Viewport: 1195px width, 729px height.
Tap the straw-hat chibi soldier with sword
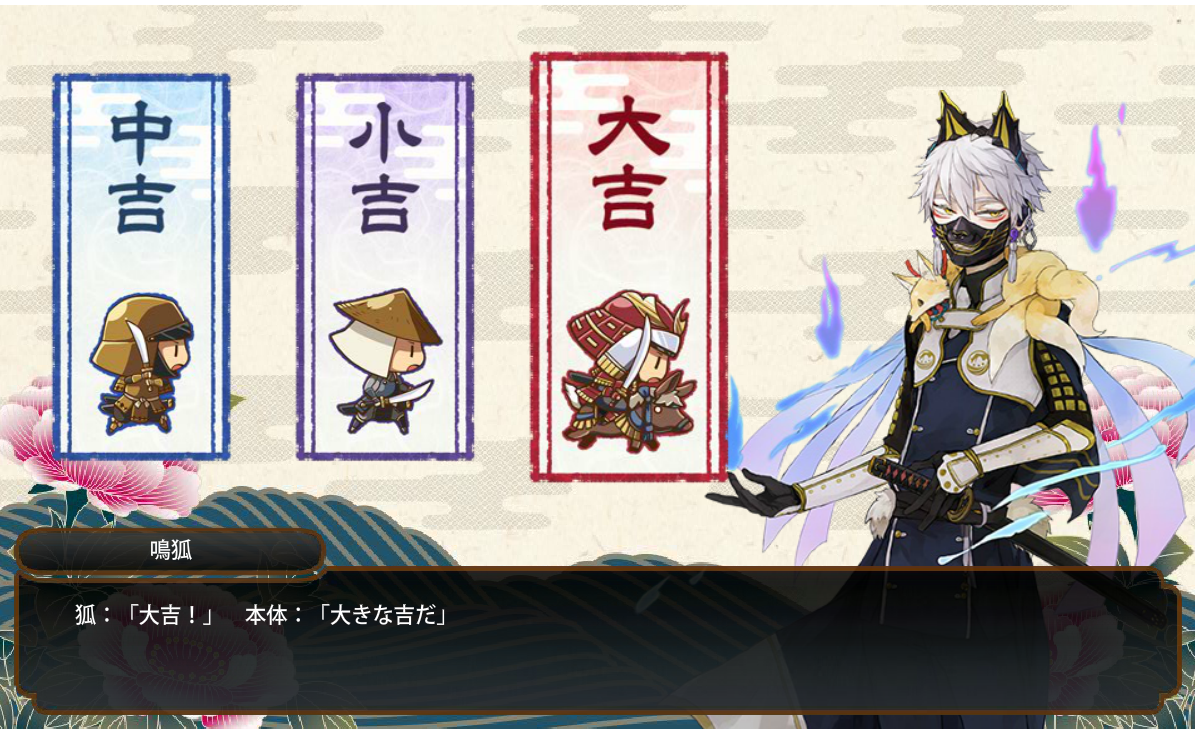point(386,360)
